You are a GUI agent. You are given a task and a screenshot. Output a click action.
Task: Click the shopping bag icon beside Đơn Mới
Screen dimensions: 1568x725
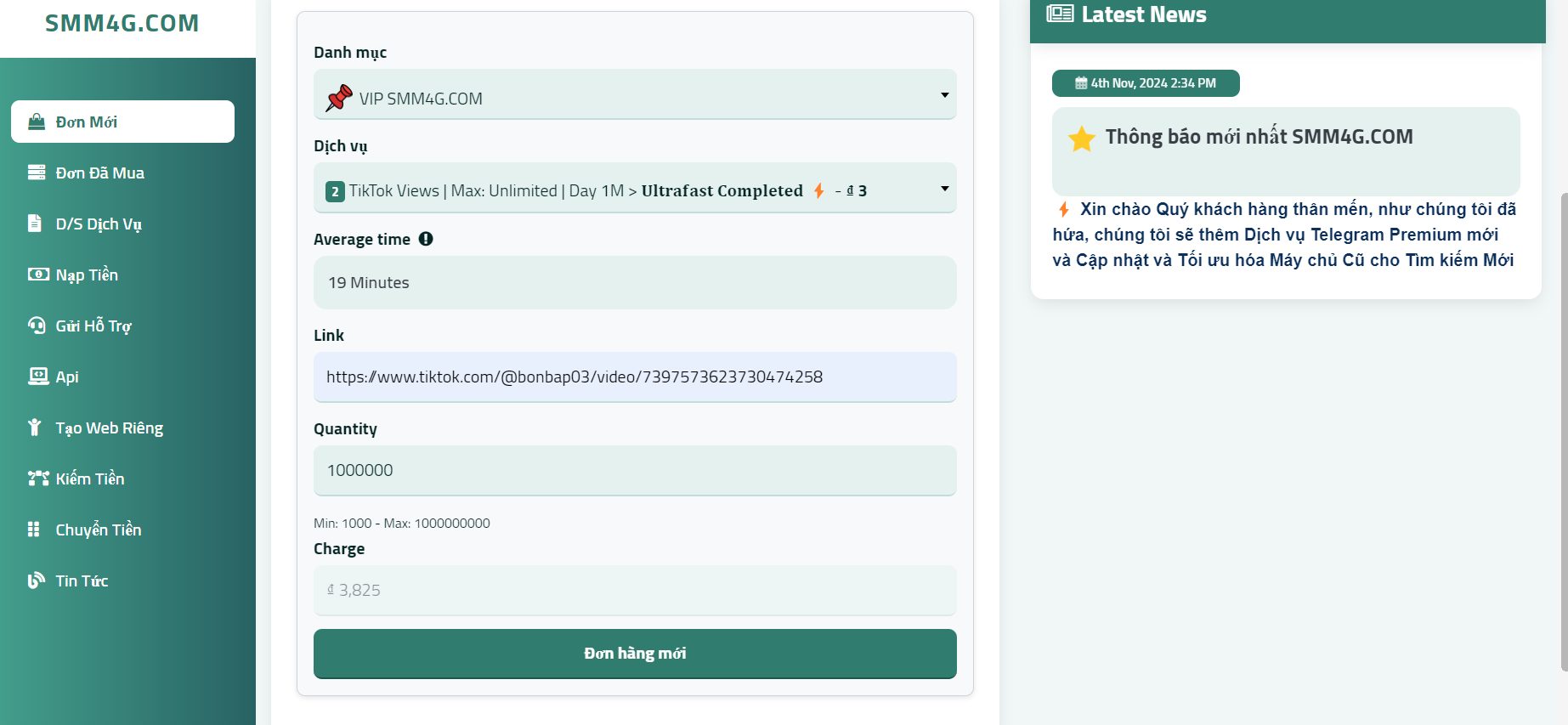click(37, 122)
